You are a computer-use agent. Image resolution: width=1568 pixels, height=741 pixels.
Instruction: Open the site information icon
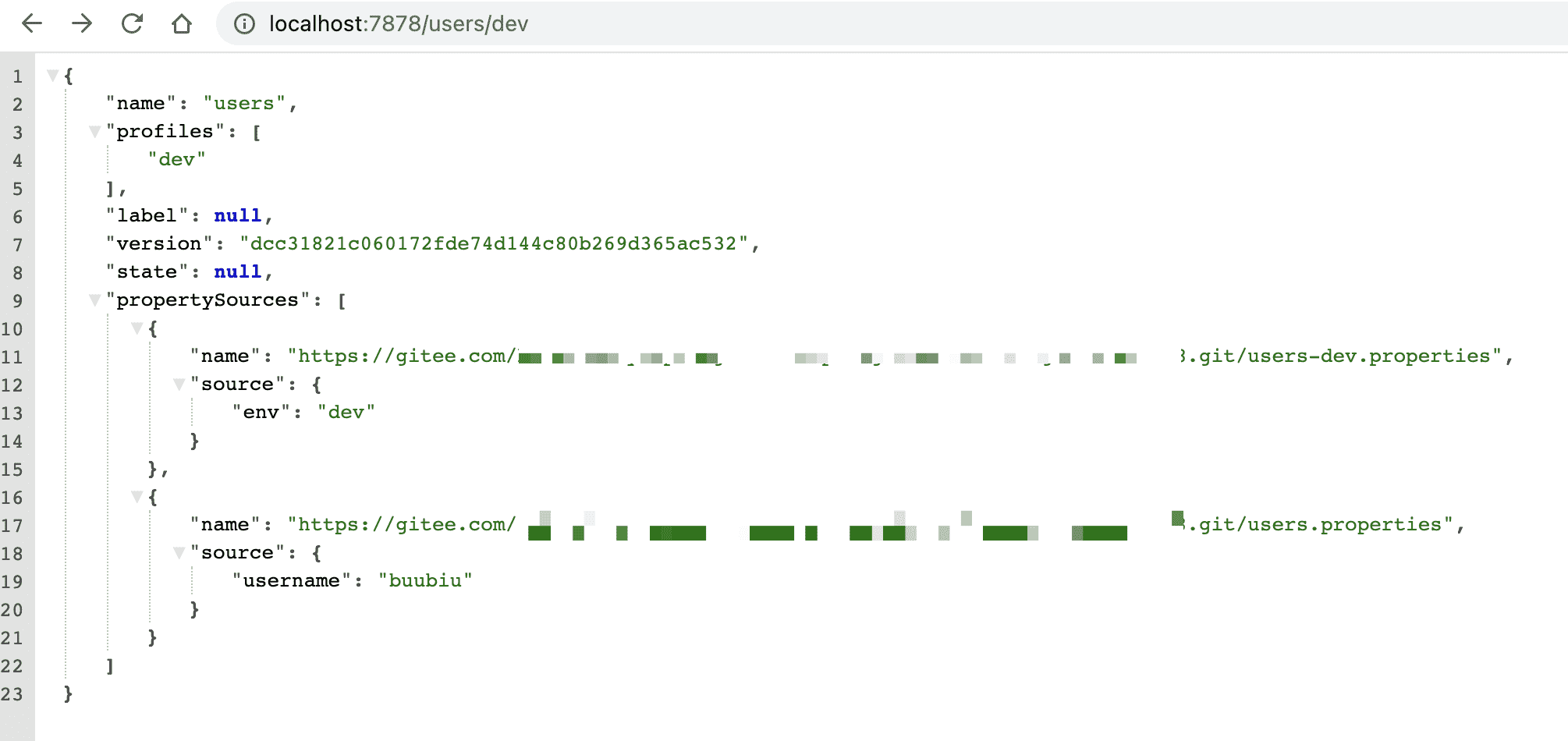244,24
